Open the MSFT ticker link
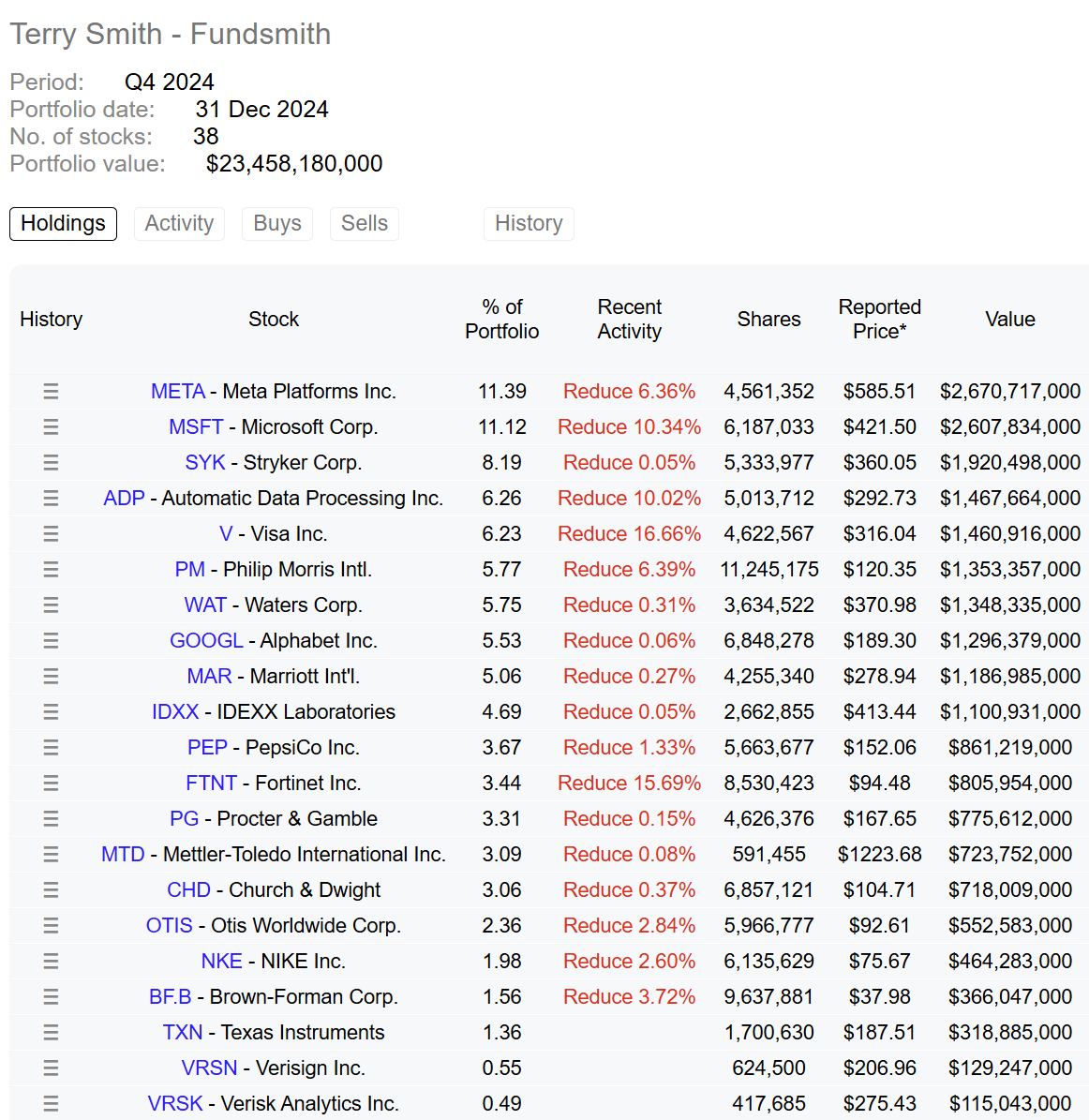 [x=196, y=427]
